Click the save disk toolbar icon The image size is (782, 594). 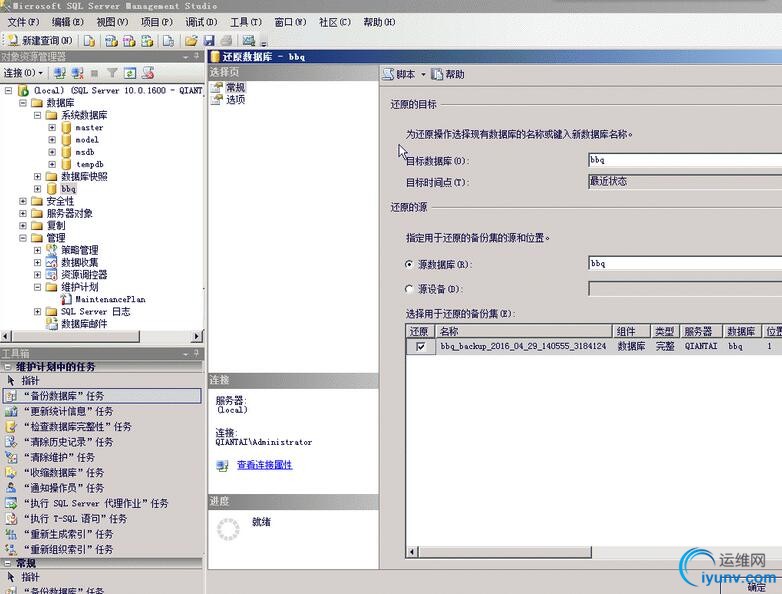click(x=209, y=40)
